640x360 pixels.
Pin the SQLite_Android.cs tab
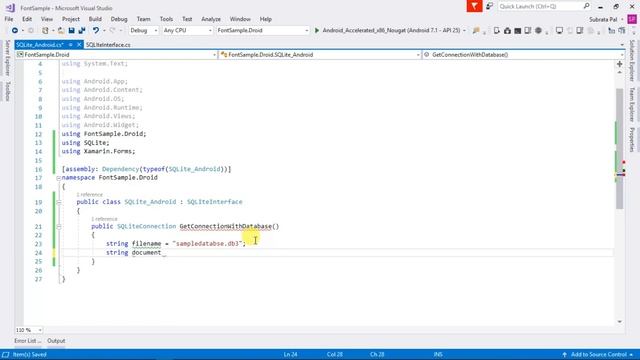[70, 45]
